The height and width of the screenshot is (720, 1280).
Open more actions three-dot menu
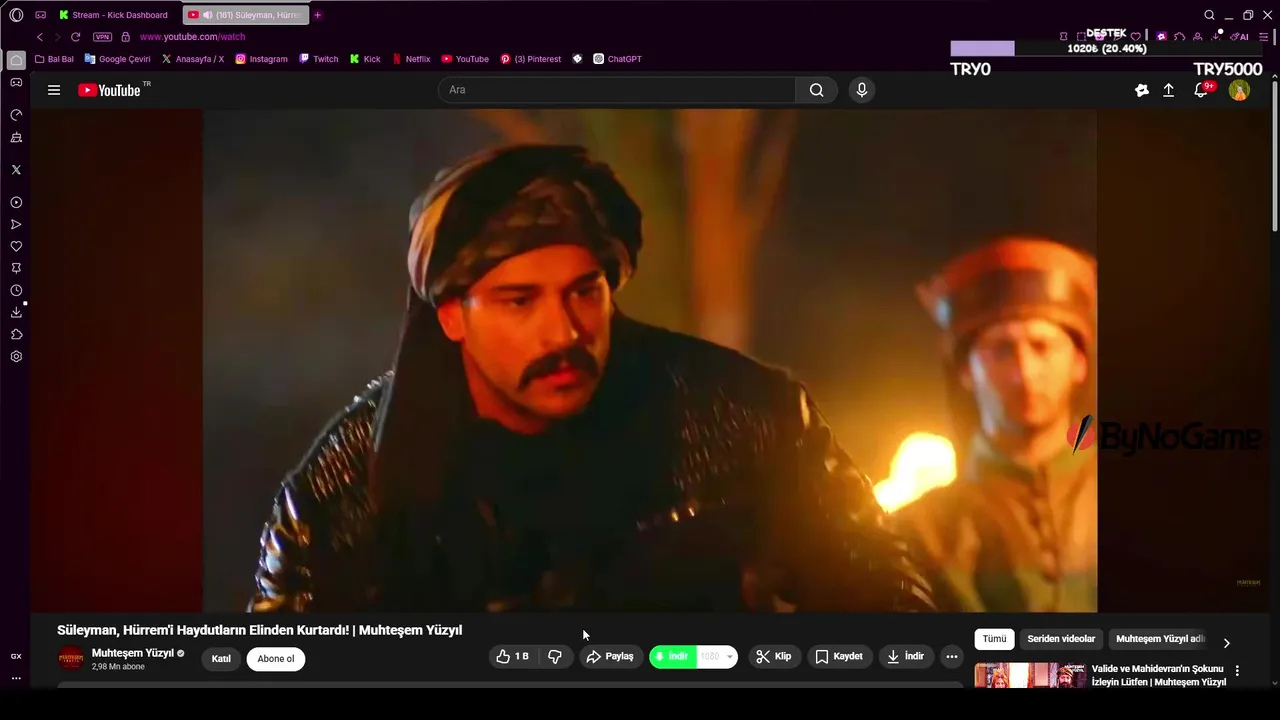point(952,657)
